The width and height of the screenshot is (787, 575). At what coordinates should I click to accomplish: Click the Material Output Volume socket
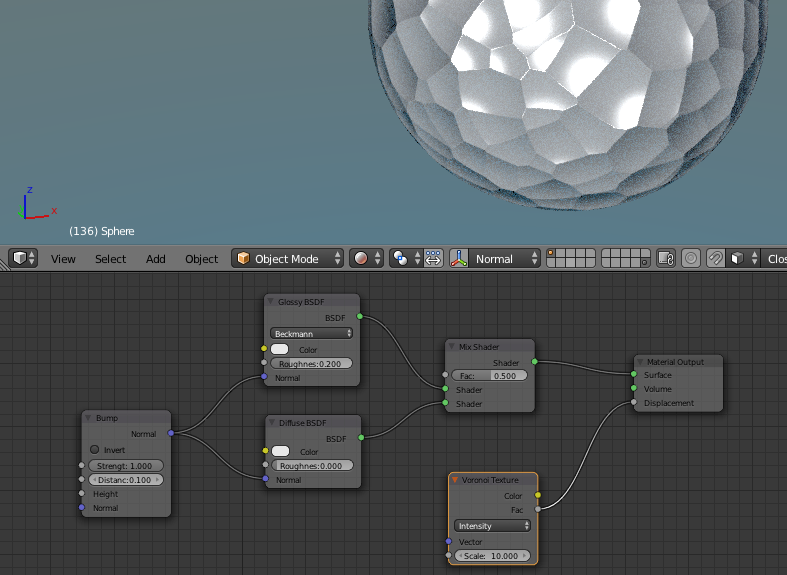click(634, 388)
